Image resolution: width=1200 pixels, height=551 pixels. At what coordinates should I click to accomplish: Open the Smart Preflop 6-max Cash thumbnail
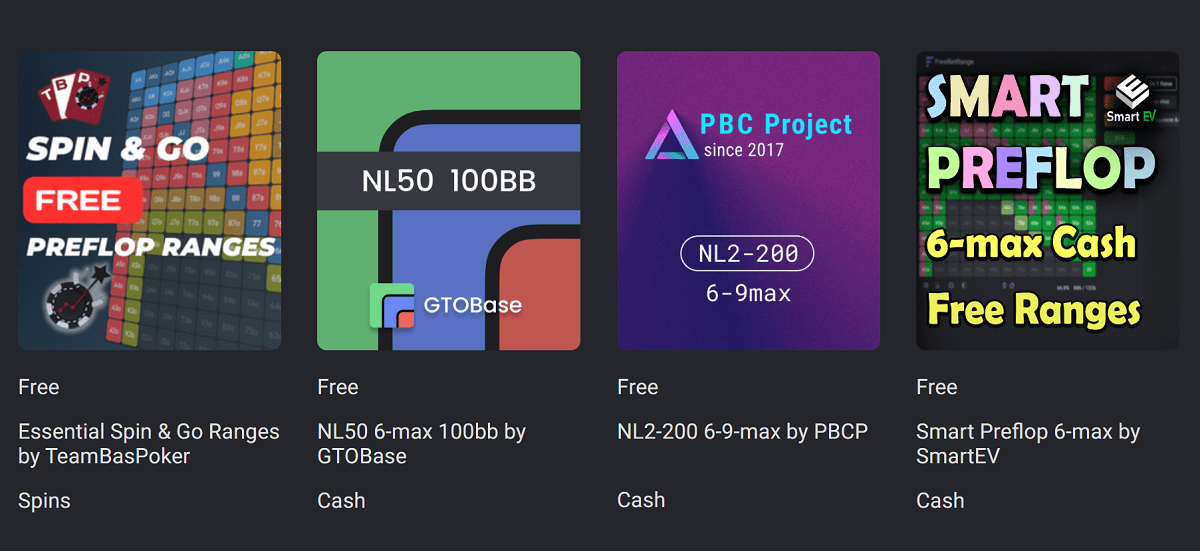(1048, 200)
